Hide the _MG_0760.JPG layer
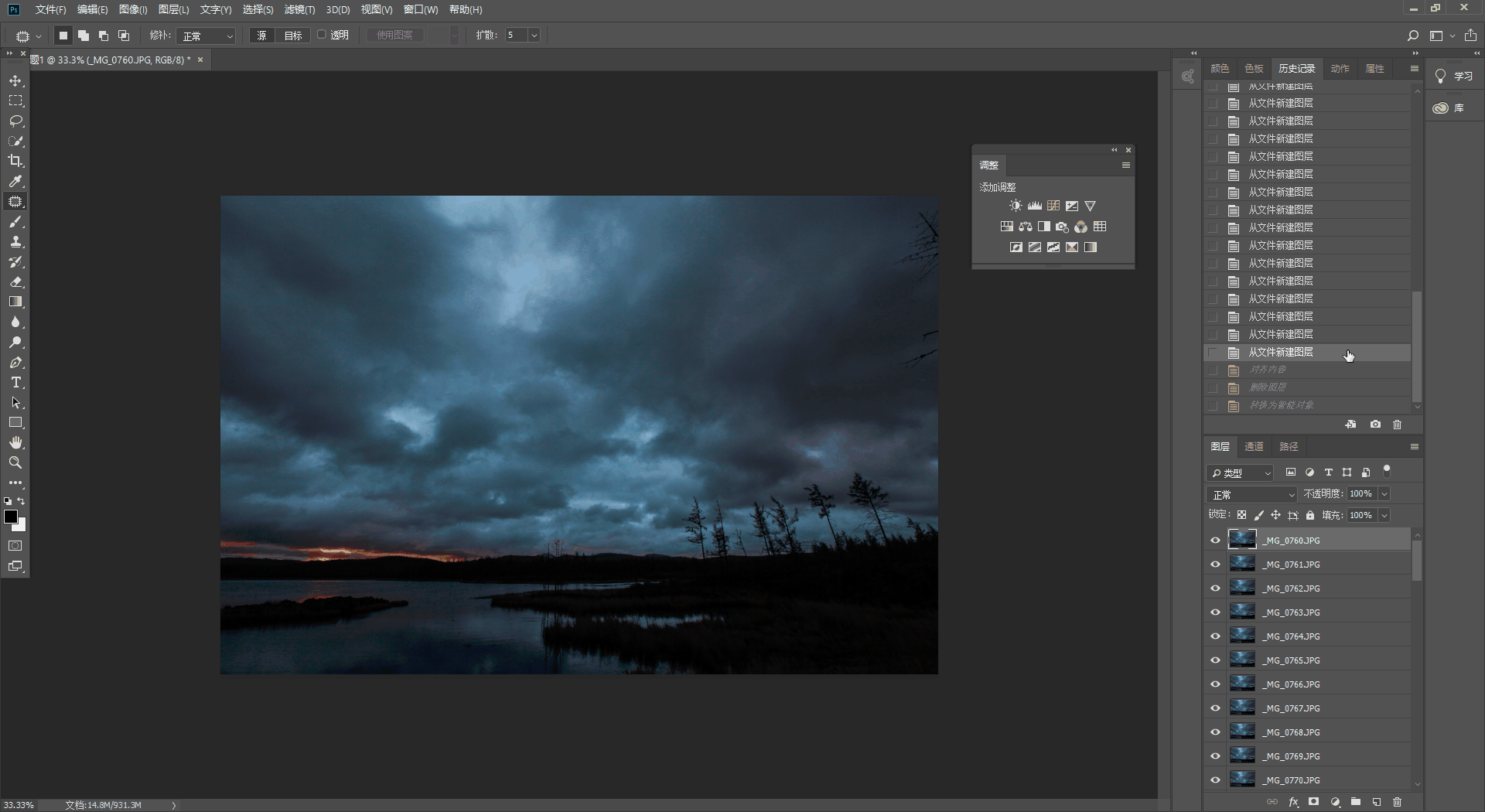This screenshot has width=1485, height=812. coord(1215,541)
